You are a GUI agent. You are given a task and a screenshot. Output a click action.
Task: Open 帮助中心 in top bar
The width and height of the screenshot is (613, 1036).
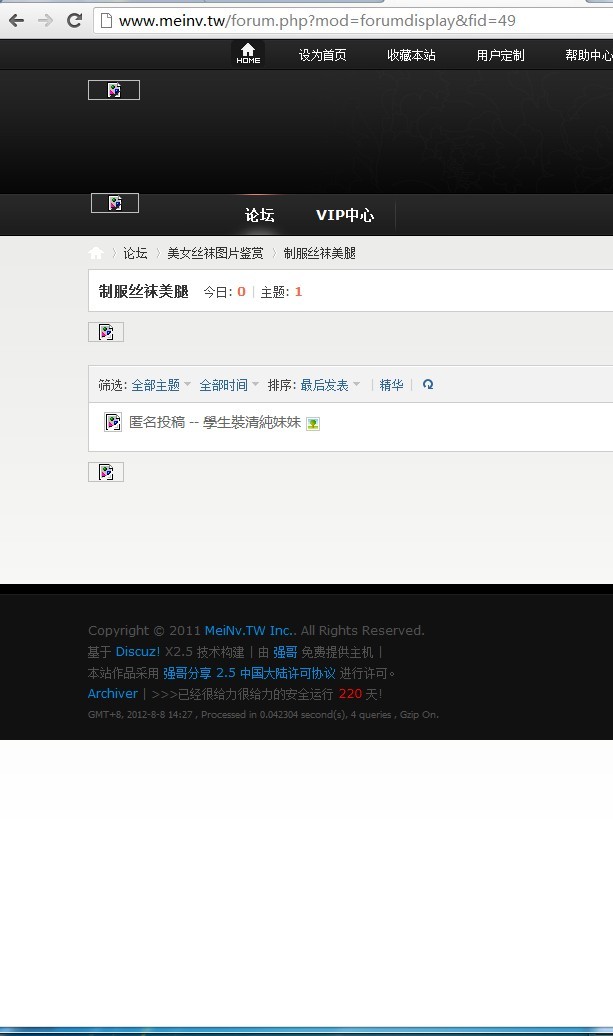click(x=589, y=56)
